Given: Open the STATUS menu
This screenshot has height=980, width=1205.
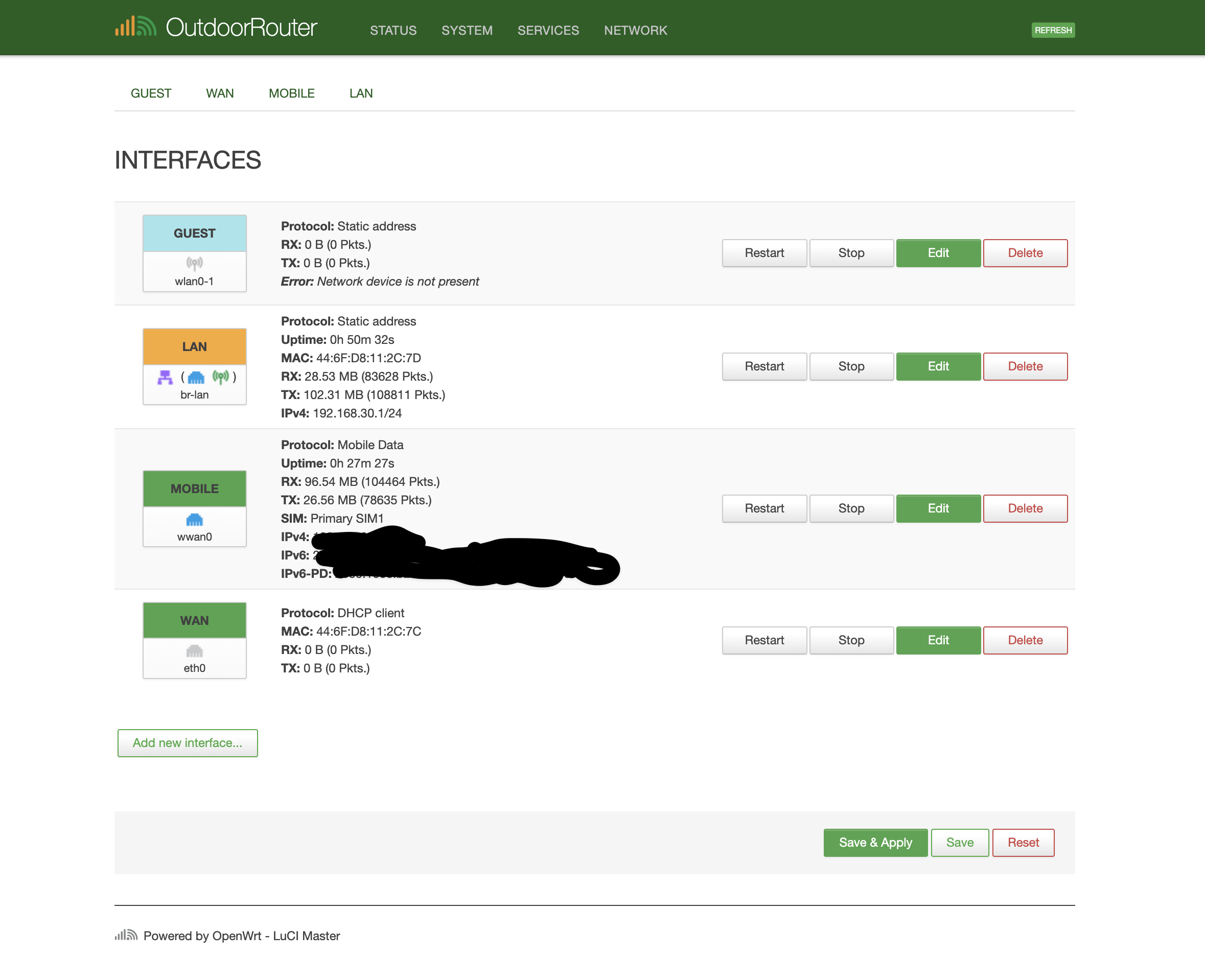Looking at the screenshot, I should (393, 30).
